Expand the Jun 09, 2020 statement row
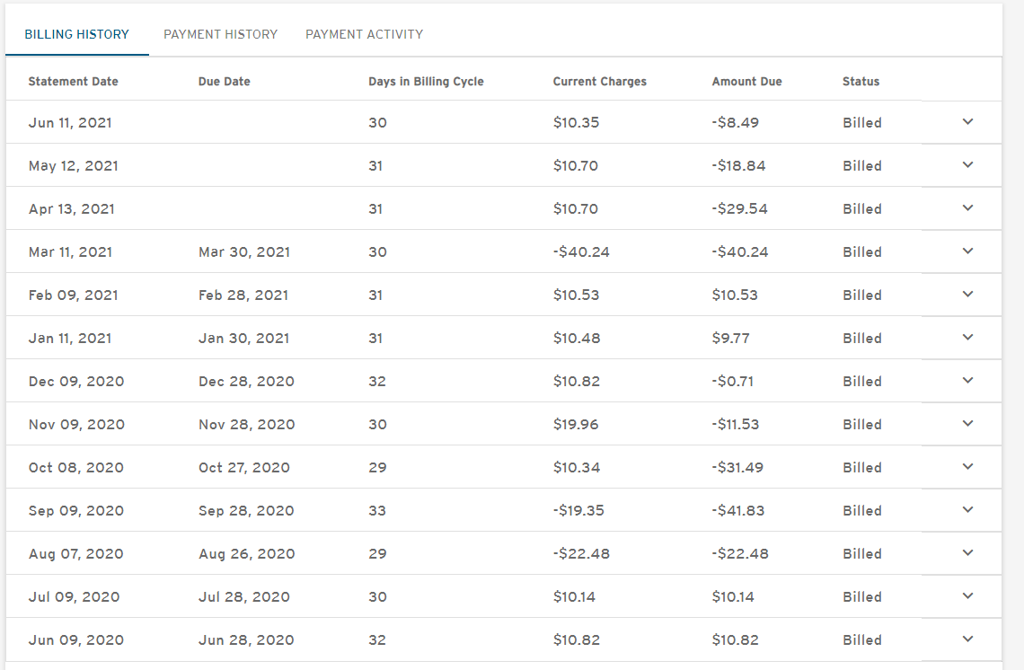This screenshot has height=670, width=1024. [x=968, y=639]
